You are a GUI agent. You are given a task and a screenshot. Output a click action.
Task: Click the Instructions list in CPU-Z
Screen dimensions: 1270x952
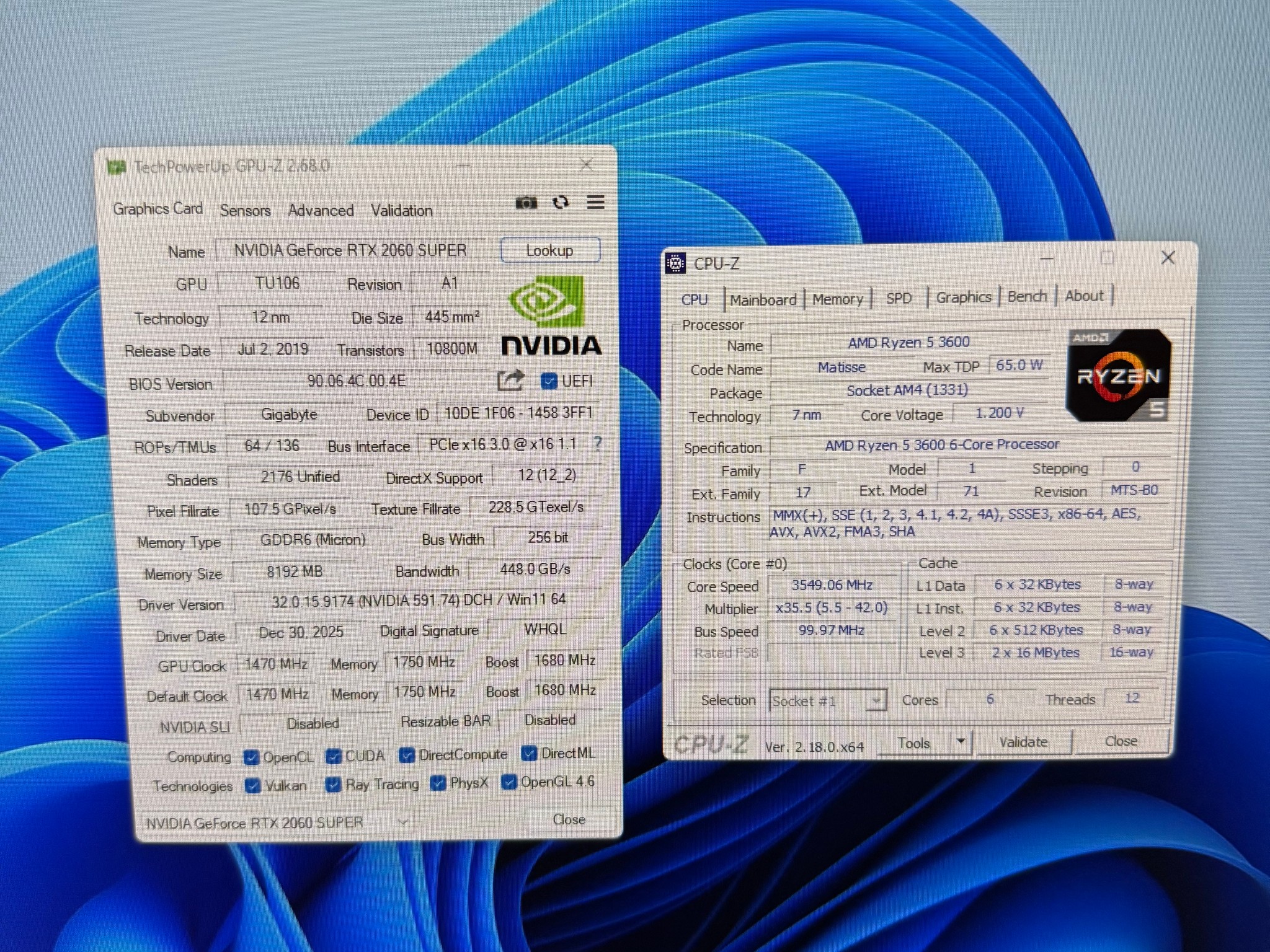point(969,522)
